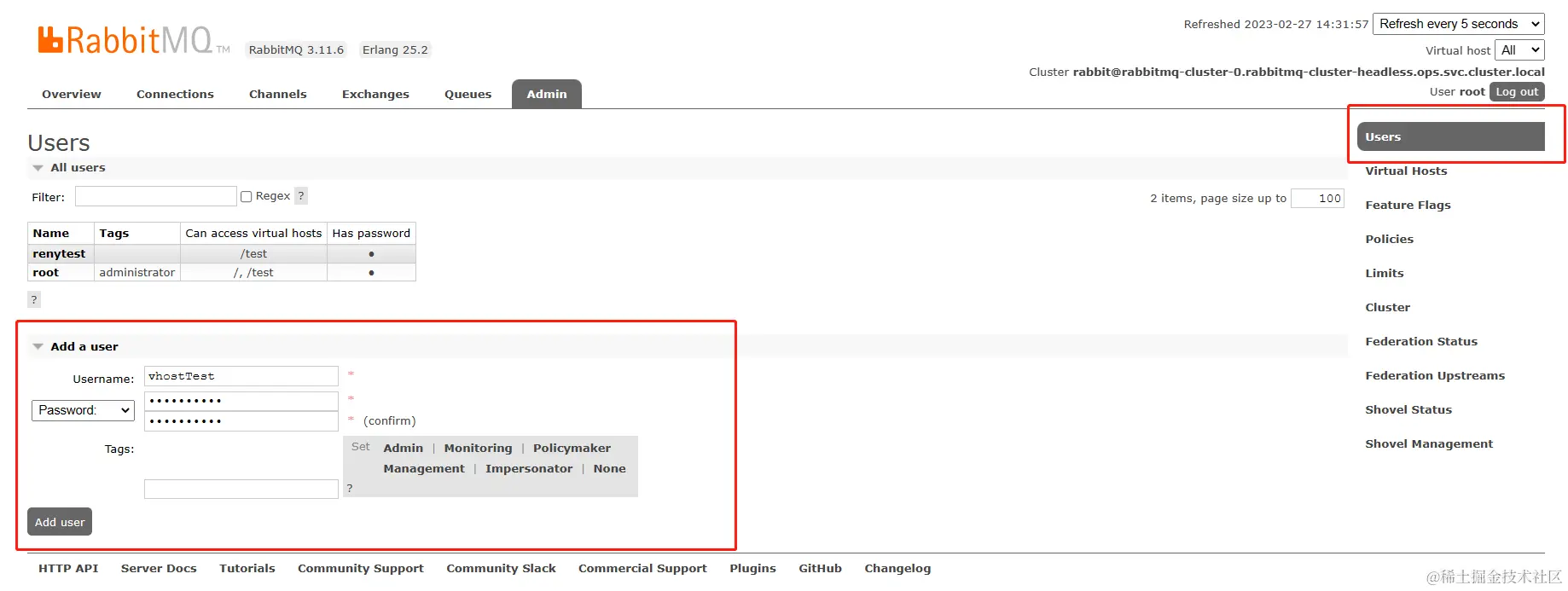Click the /test virtual host cell for renytest
1568x591 pixels.
tap(254, 254)
